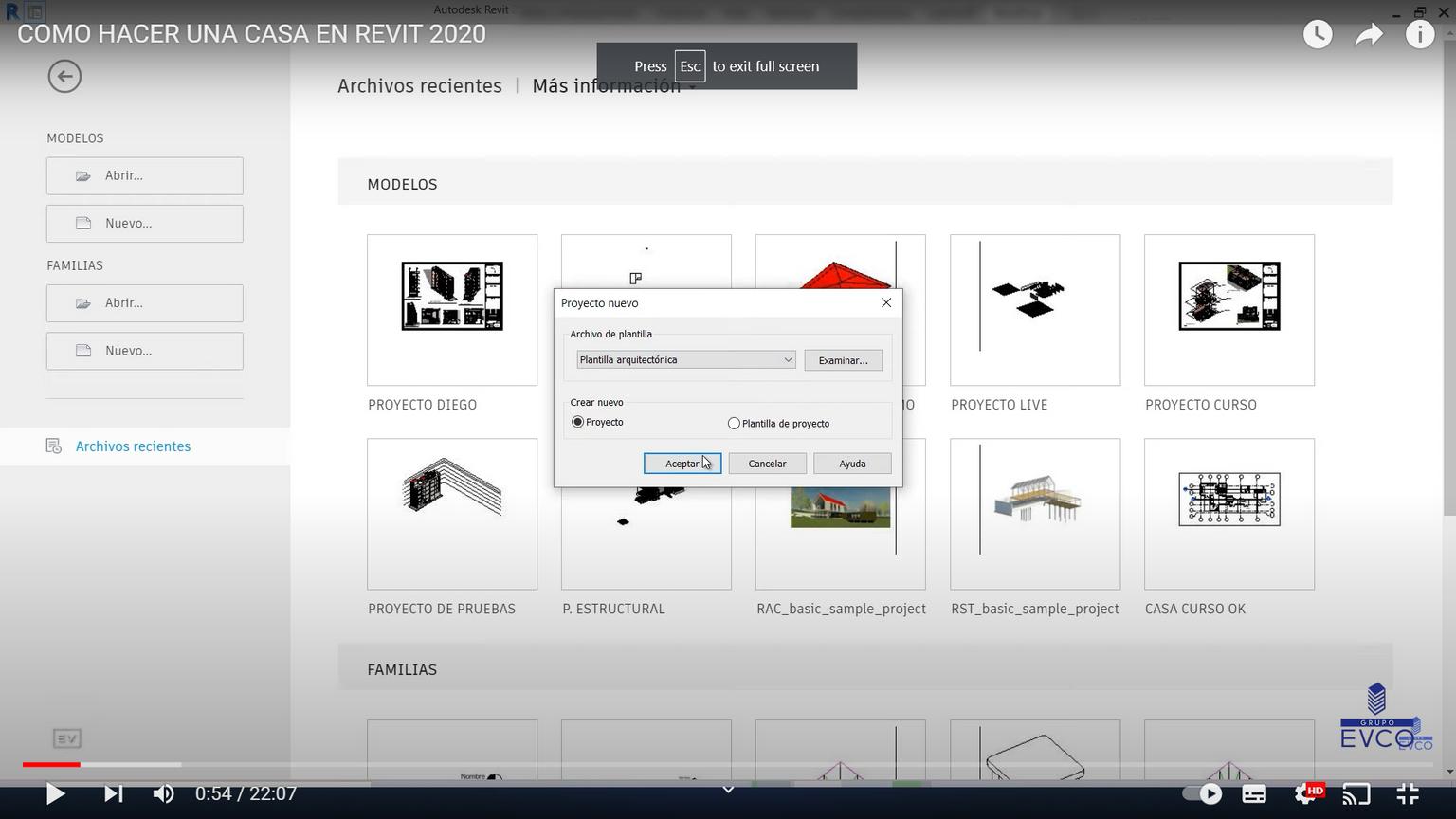Click Aceptar in Proyecto nuevo dialog
This screenshot has width=1456, height=819.
pyautogui.click(x=682, y=464)
